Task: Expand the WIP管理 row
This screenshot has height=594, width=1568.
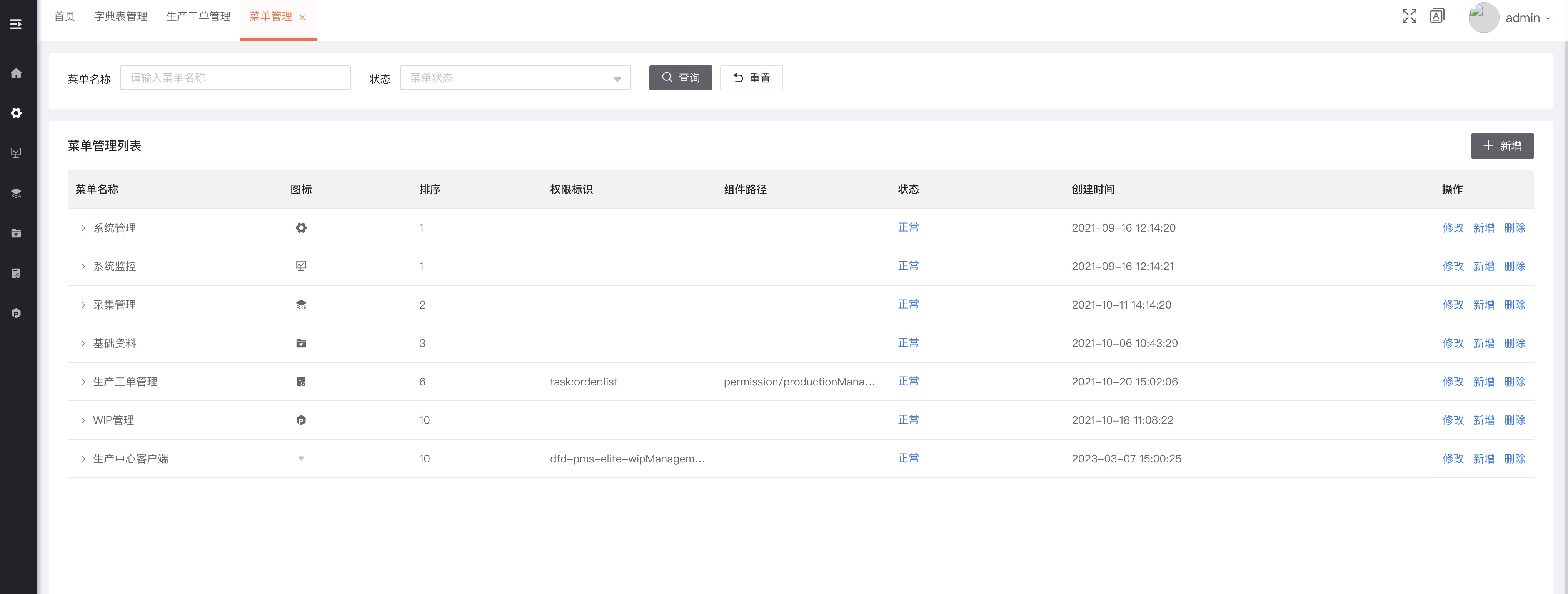Action: (83, 420)
